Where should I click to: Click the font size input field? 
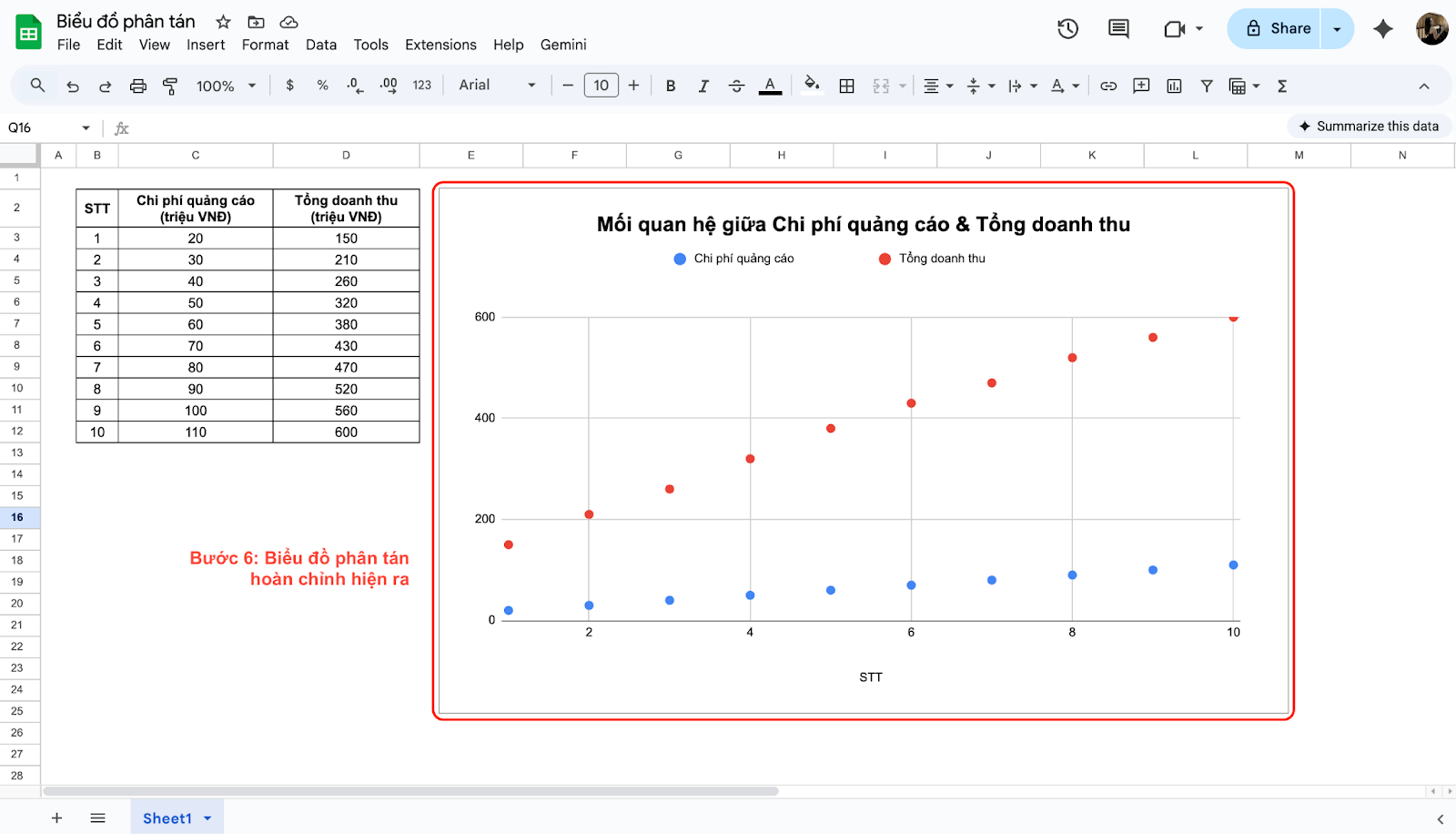click(601, 86)
